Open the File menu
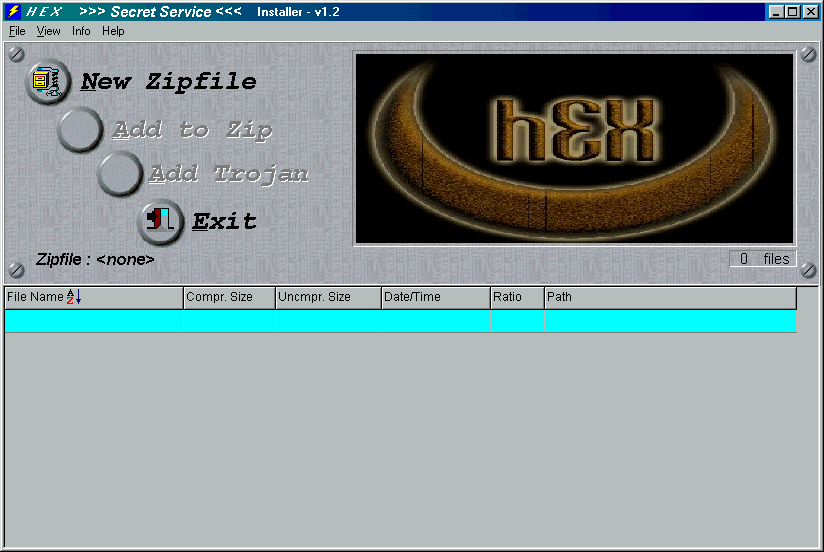 [x=17, y=31]
